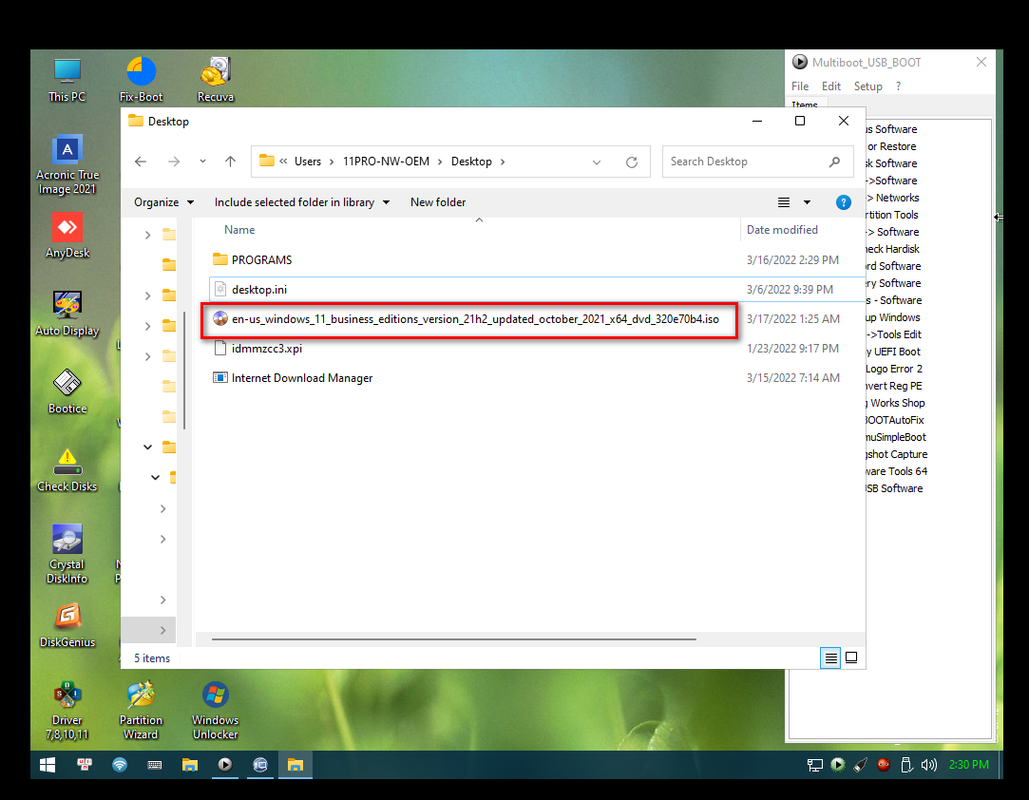Click the horizontal scrollbar in file list
1029x800 pixels.
(x=453, y=639)
